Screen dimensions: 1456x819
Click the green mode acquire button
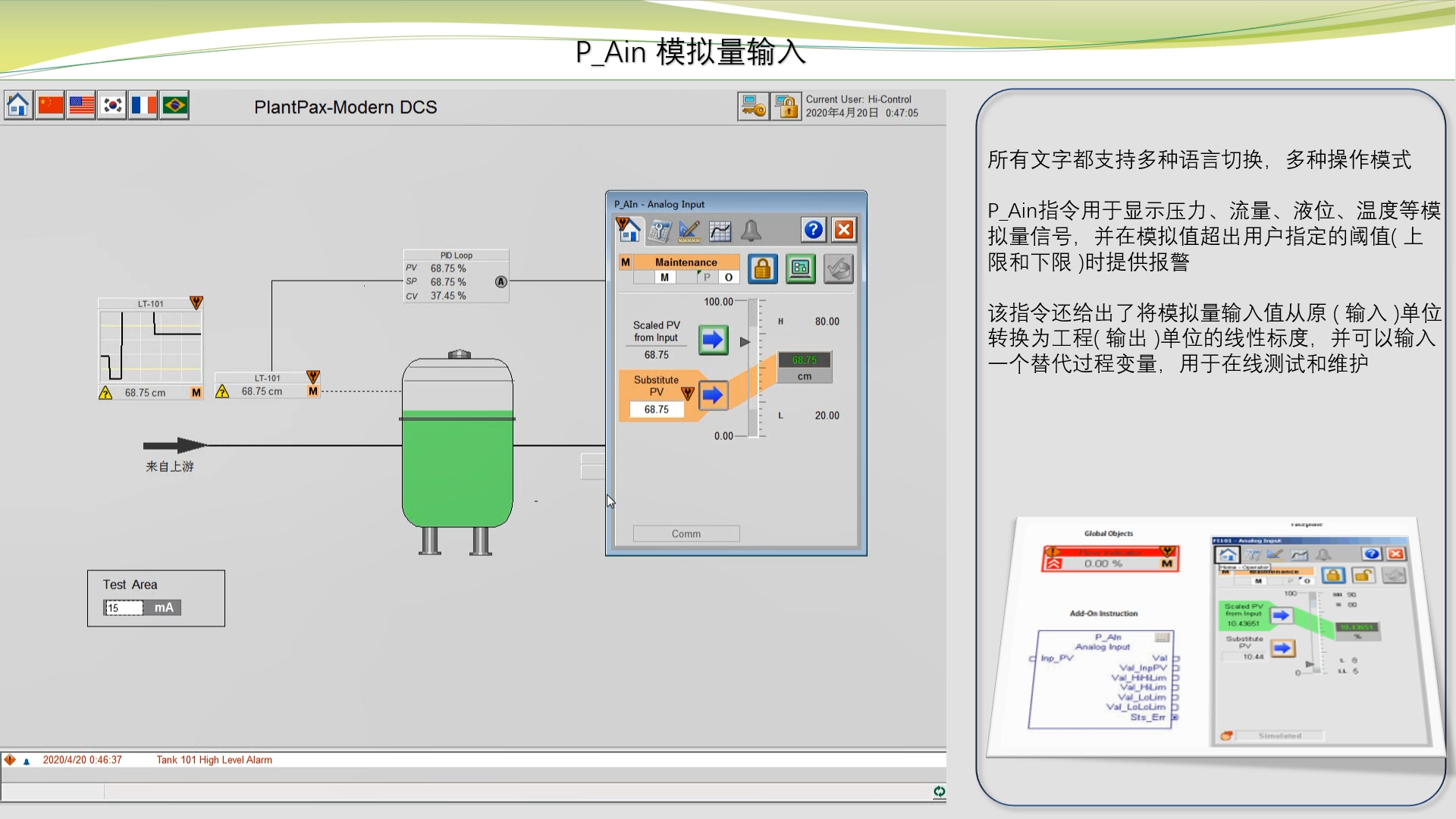pos(801,268)
